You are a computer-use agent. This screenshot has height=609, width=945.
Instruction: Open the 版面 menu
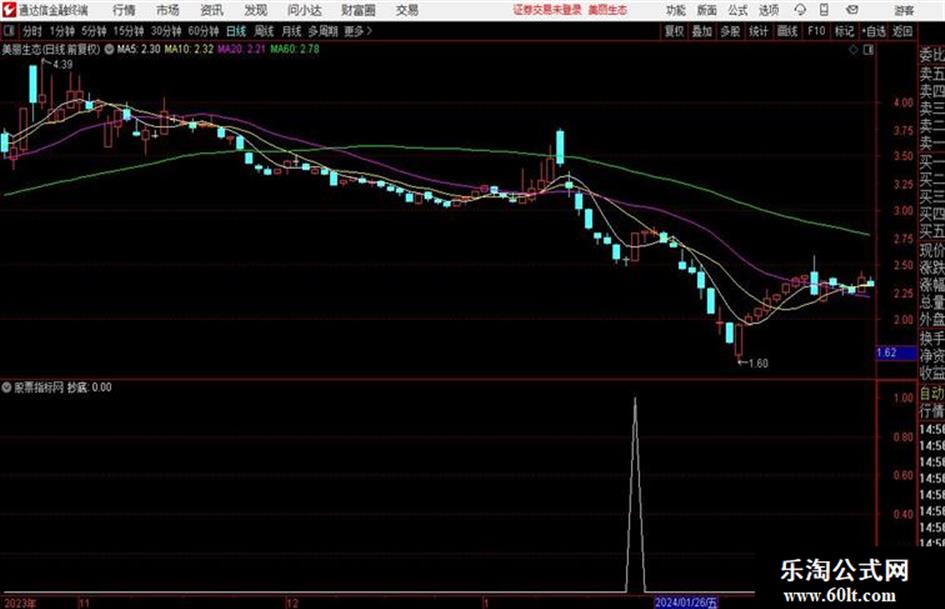[x=707, y=10]
